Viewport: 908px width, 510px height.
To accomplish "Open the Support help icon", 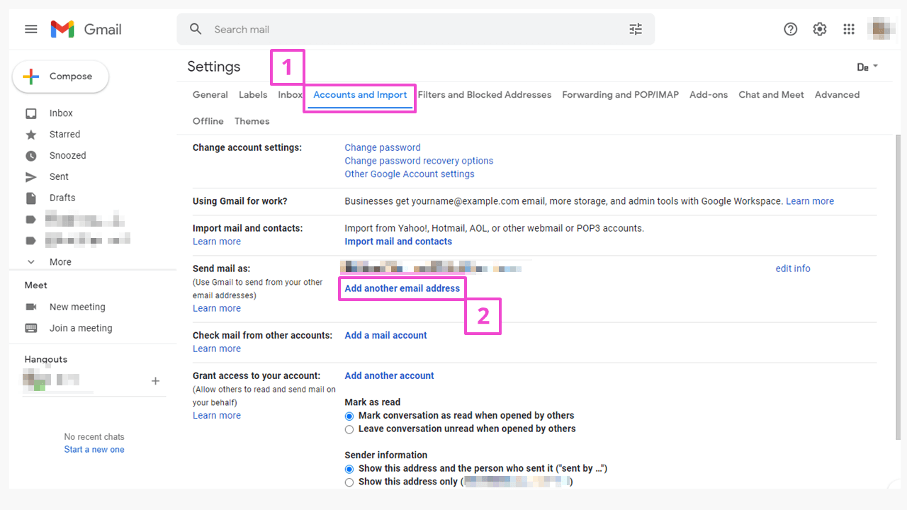I will tap(790, 29).
